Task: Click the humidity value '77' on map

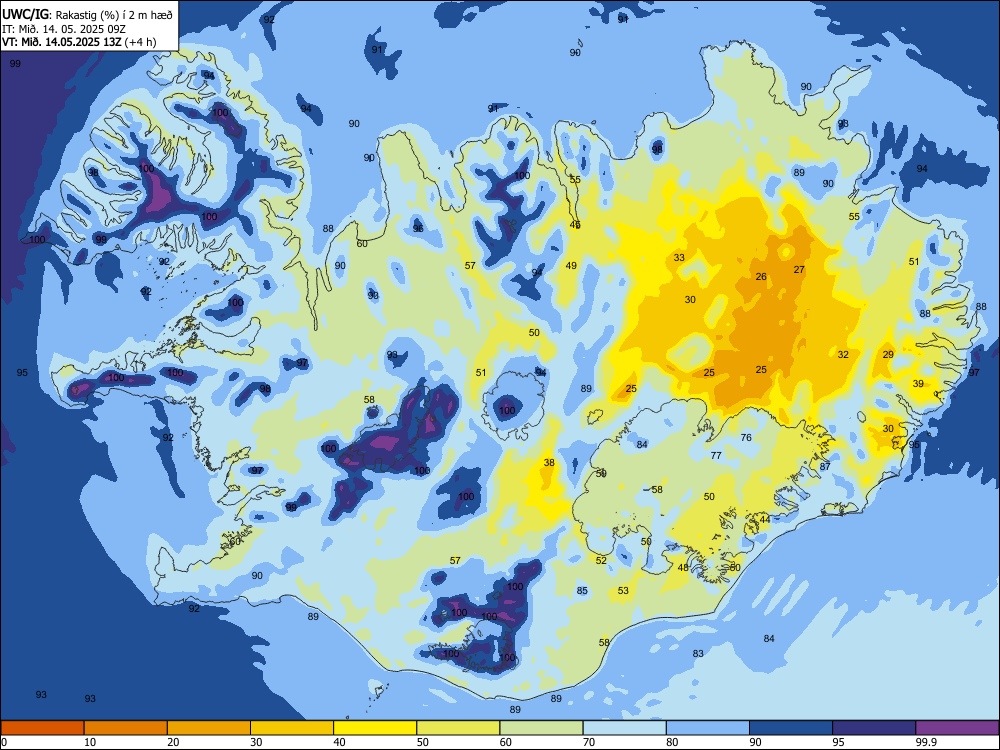Action: (716, 455)
